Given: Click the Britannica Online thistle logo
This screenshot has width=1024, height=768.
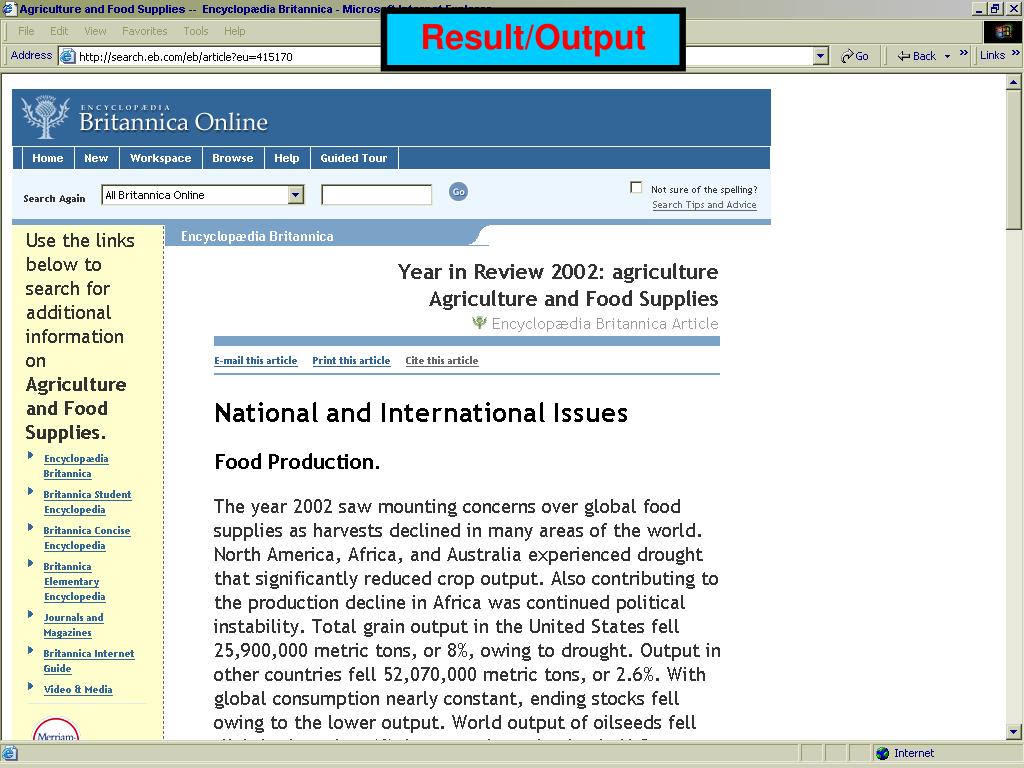Looking at the screenshot, I should click(45, 117).
